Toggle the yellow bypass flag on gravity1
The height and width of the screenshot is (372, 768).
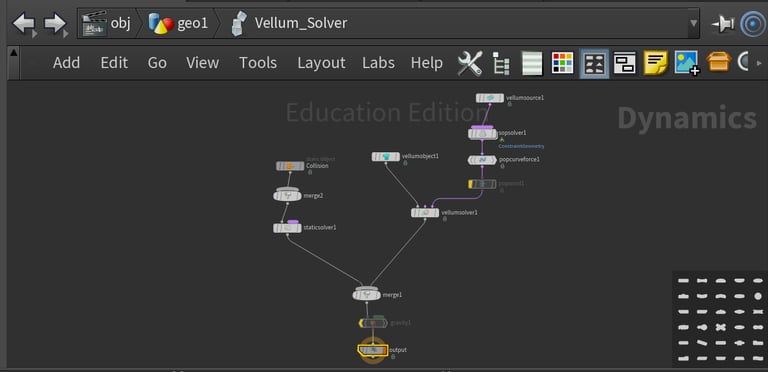361,323
